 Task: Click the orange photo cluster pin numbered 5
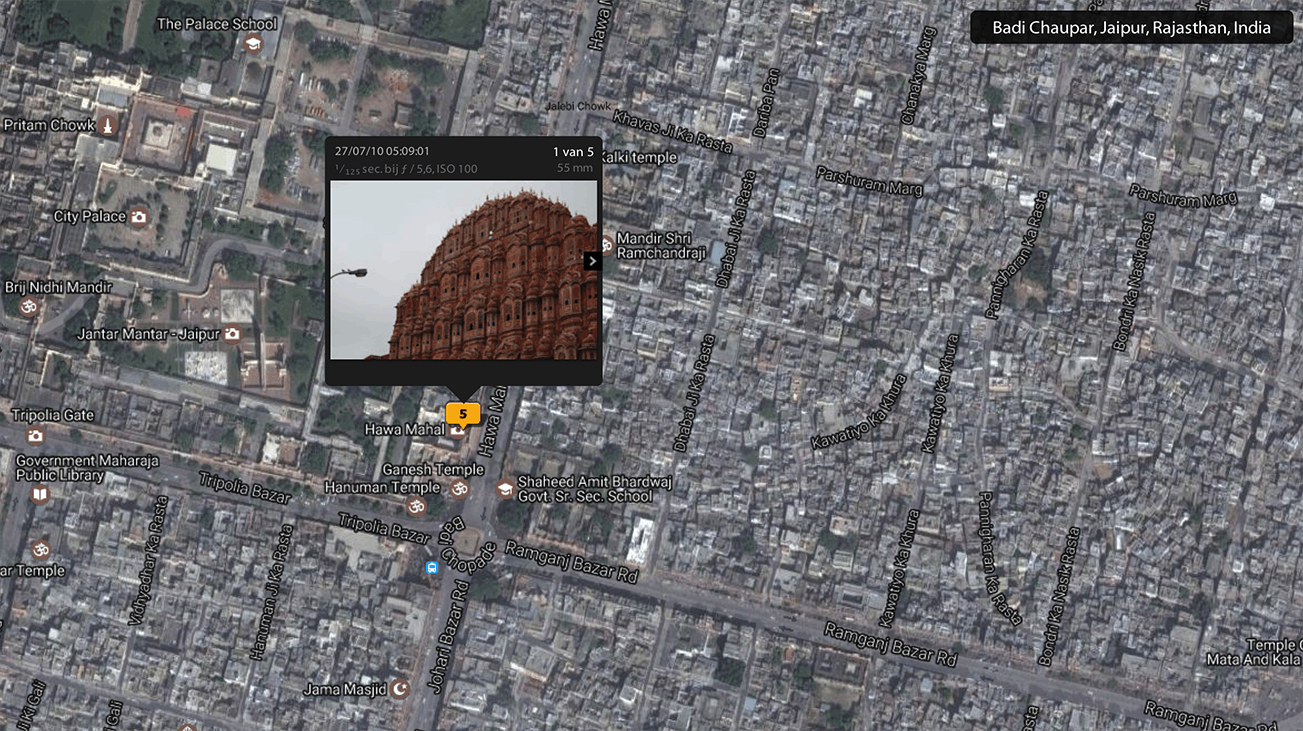463,414
